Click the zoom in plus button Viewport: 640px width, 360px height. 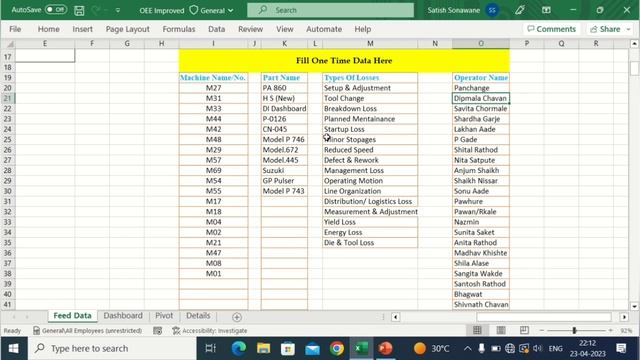click(x=611, y=330)
